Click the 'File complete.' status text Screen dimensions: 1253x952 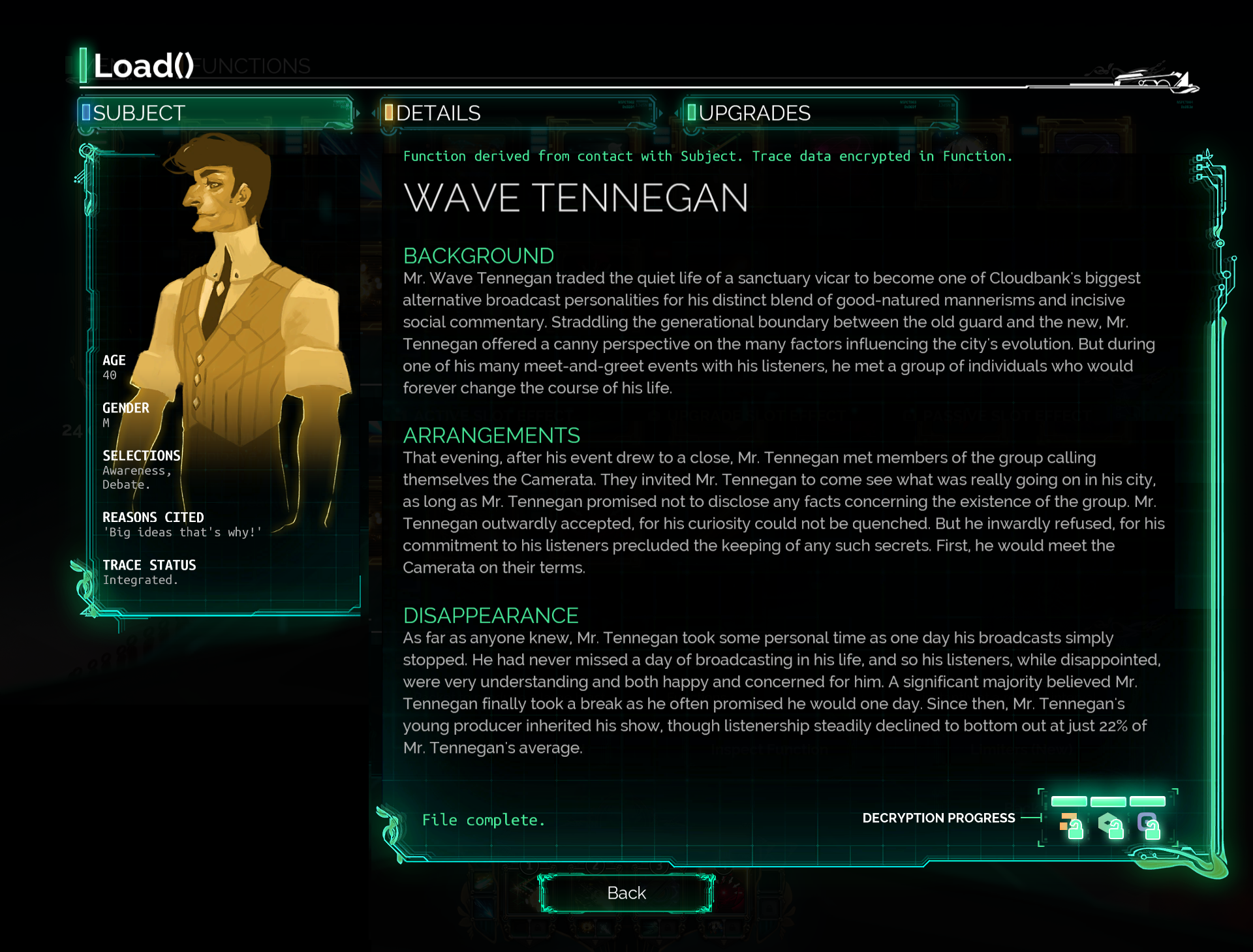[x=484, y=820]
